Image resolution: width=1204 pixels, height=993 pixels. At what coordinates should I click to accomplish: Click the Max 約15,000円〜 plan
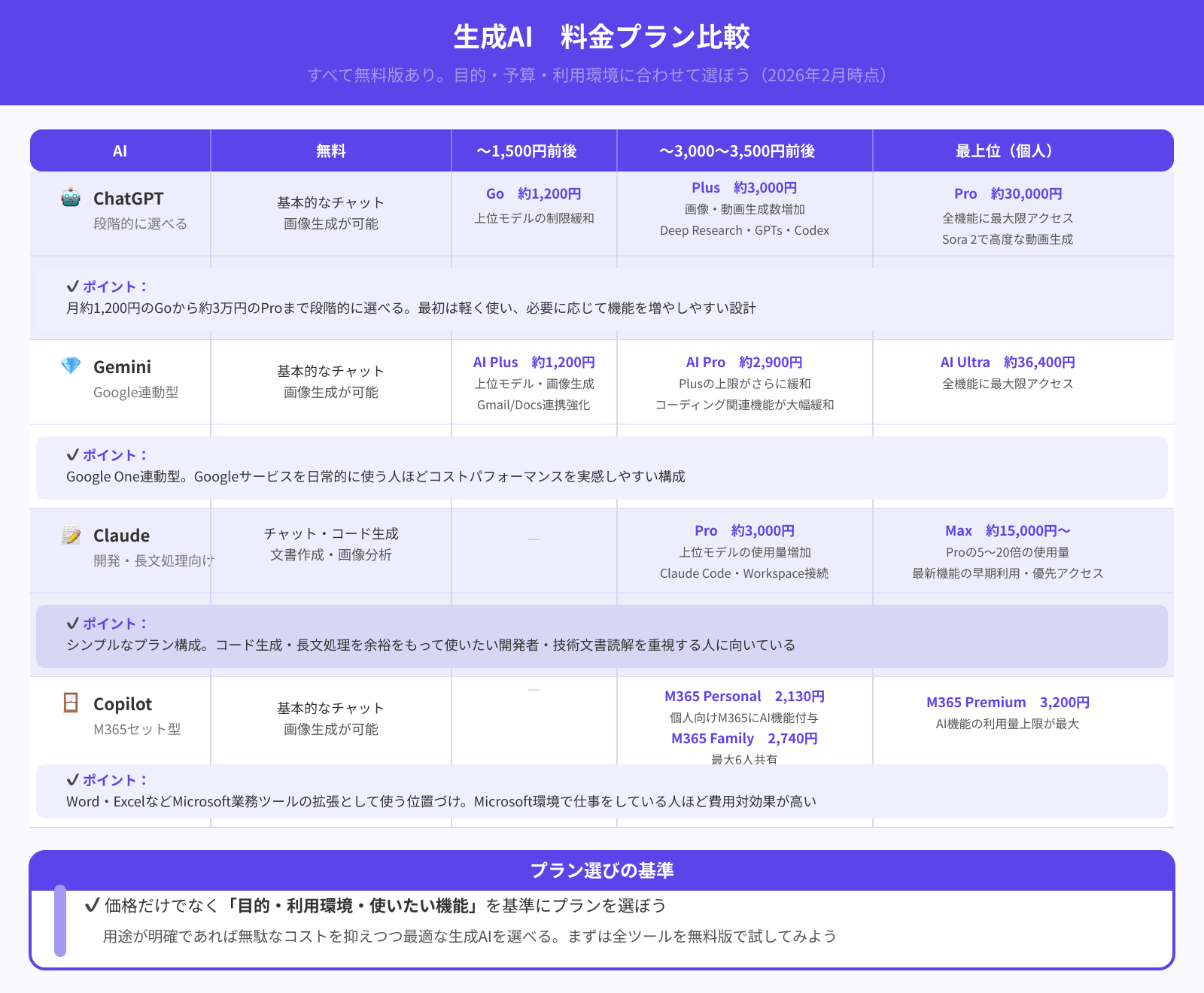tap(1008, 531)
